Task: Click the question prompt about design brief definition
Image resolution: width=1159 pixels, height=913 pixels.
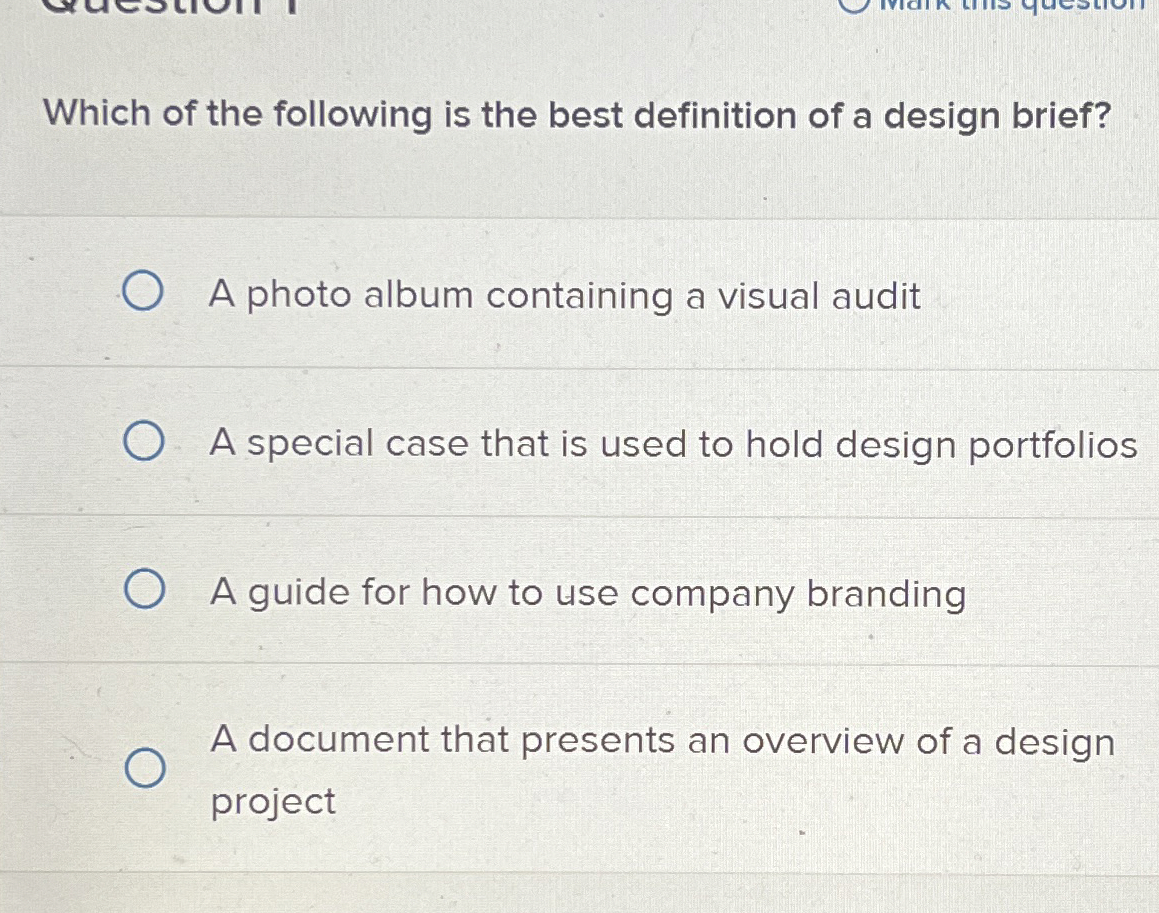Action: 577,116
